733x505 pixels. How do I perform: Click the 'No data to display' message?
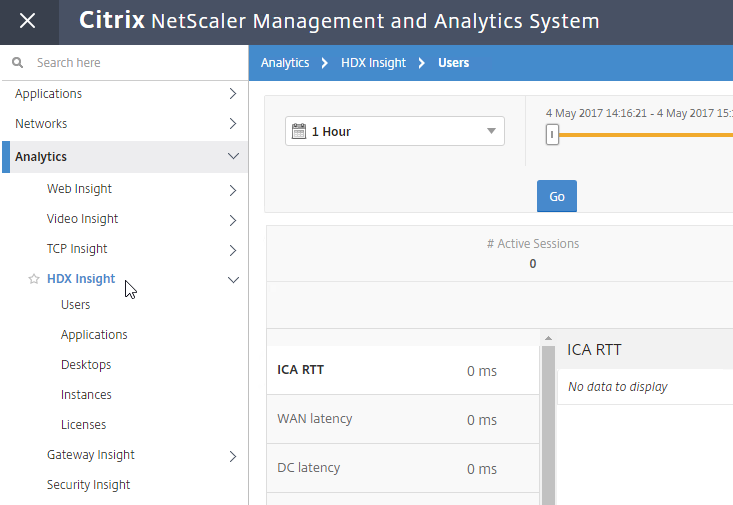pyautogui.click(x=618, y=387)
